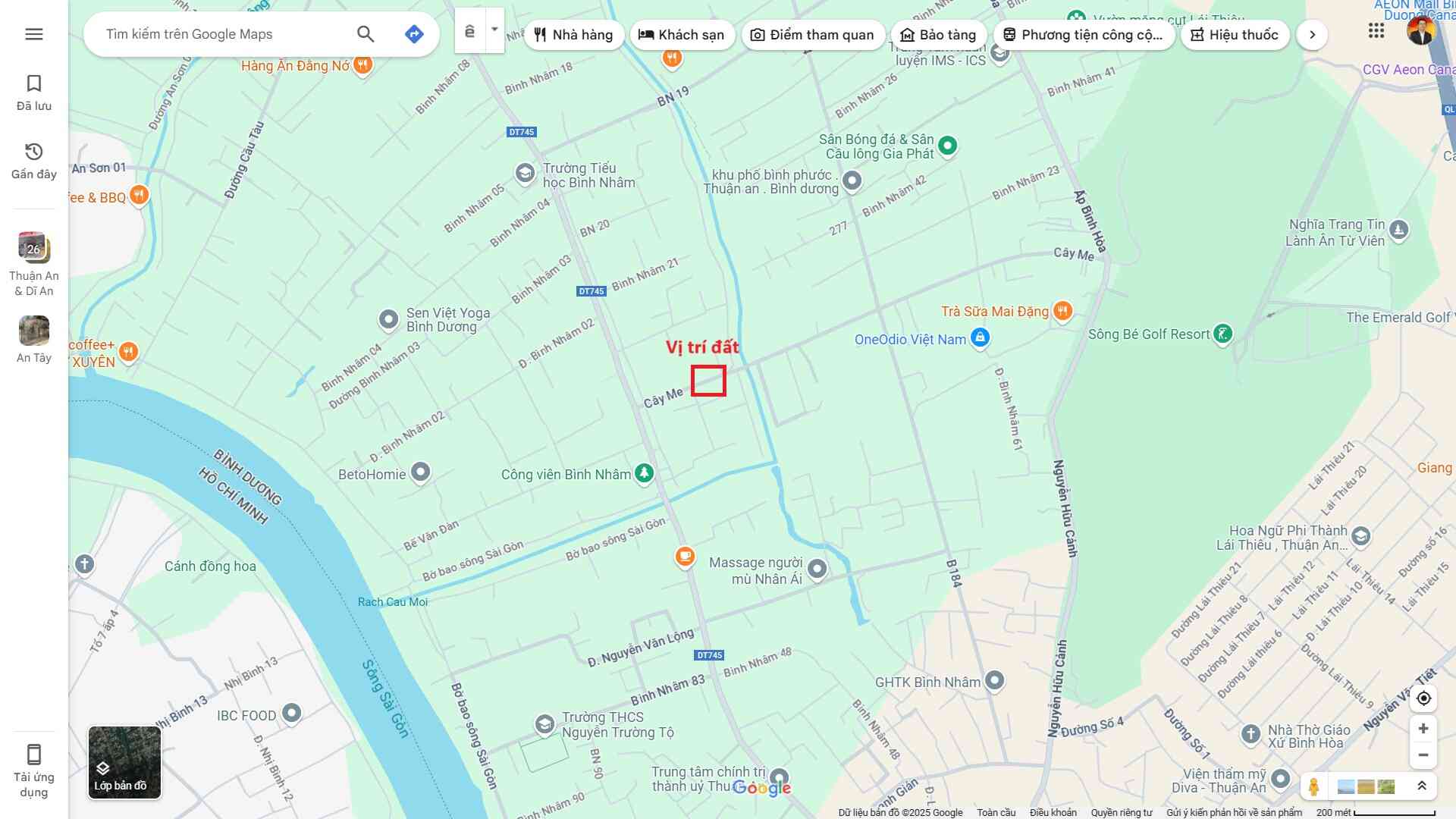
Task: Click the Tìm kiếm trên Google Maps field
Action: coord(220,34)
